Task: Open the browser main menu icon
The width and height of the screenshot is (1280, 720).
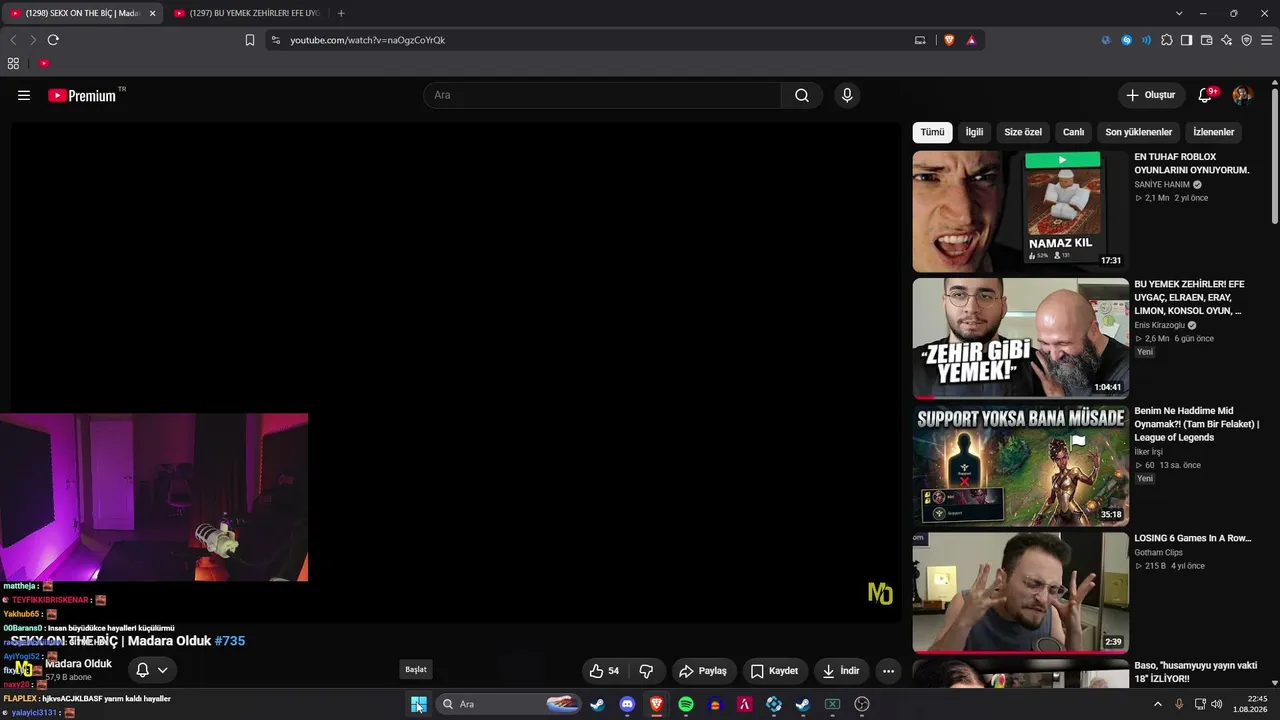Action: pos(1267,40)
